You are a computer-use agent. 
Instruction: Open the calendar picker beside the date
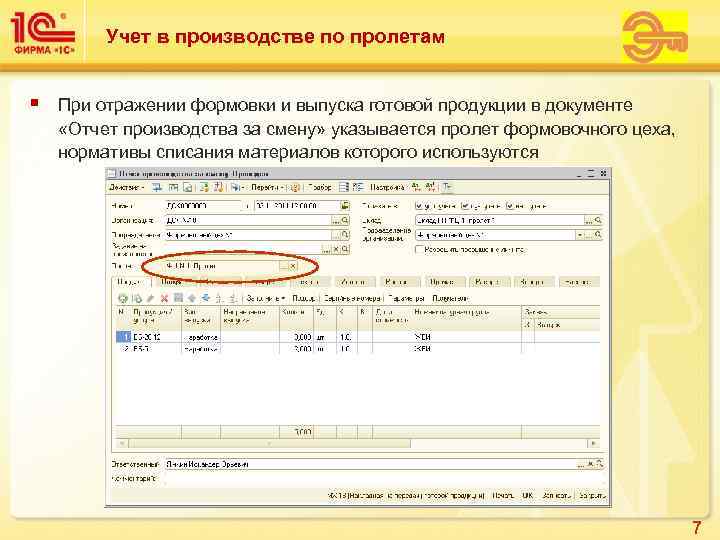point(345,206)
